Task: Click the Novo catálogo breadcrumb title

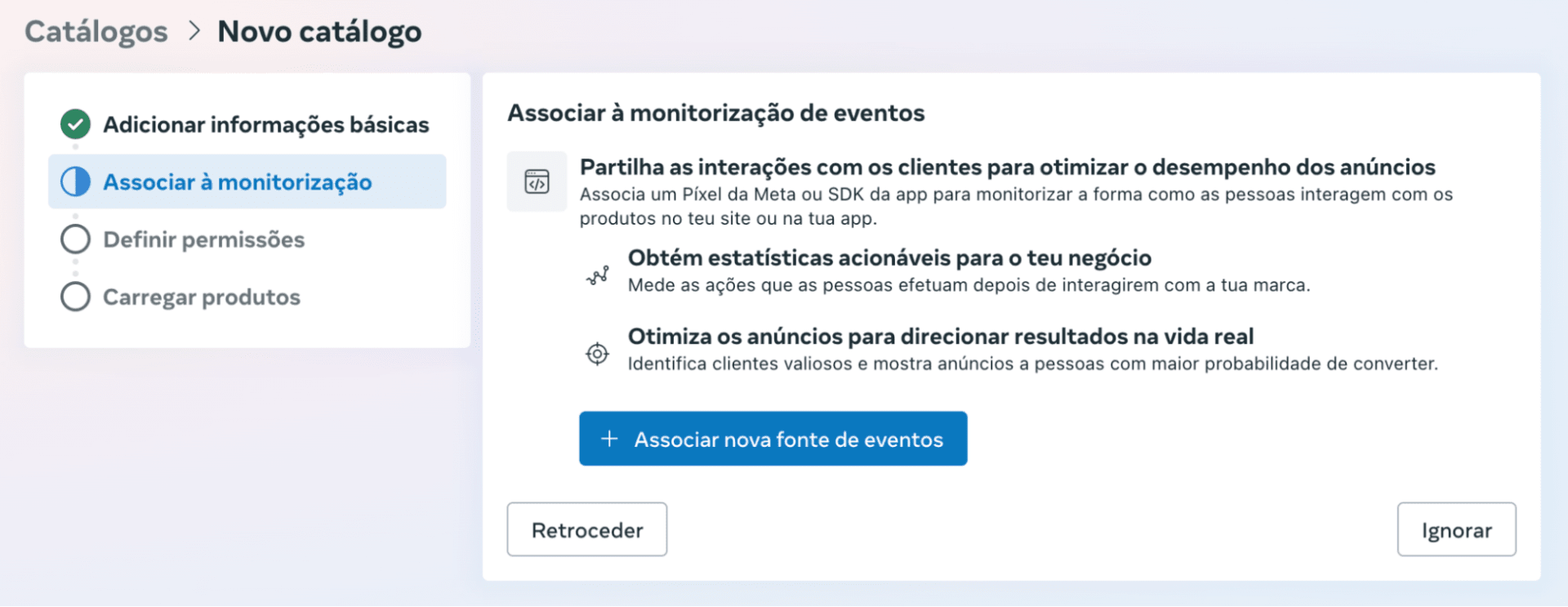Action: 319,31
